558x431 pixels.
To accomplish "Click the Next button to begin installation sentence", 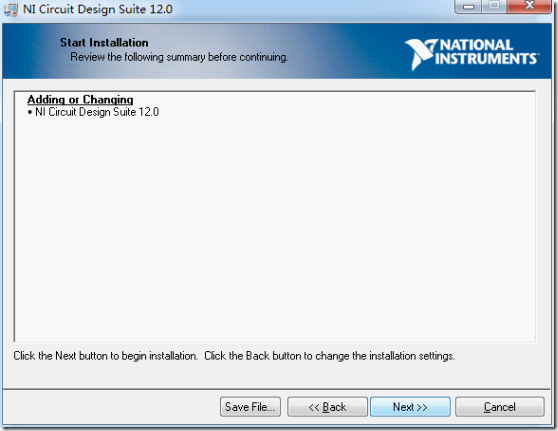I will [x=105, y=356].
